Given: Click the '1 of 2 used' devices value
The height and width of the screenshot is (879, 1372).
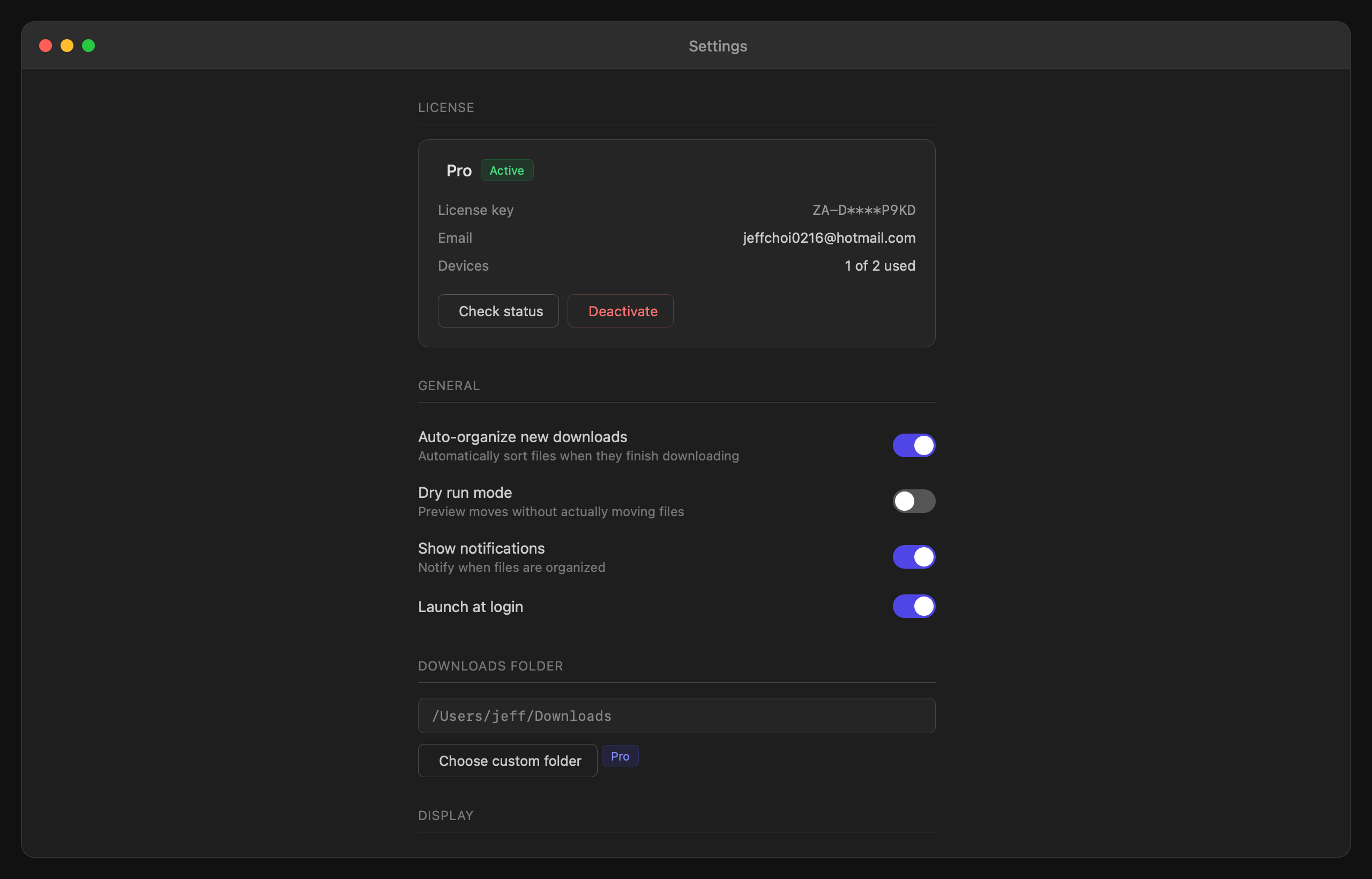Looking at the screenshot, I should pos(880,266).
